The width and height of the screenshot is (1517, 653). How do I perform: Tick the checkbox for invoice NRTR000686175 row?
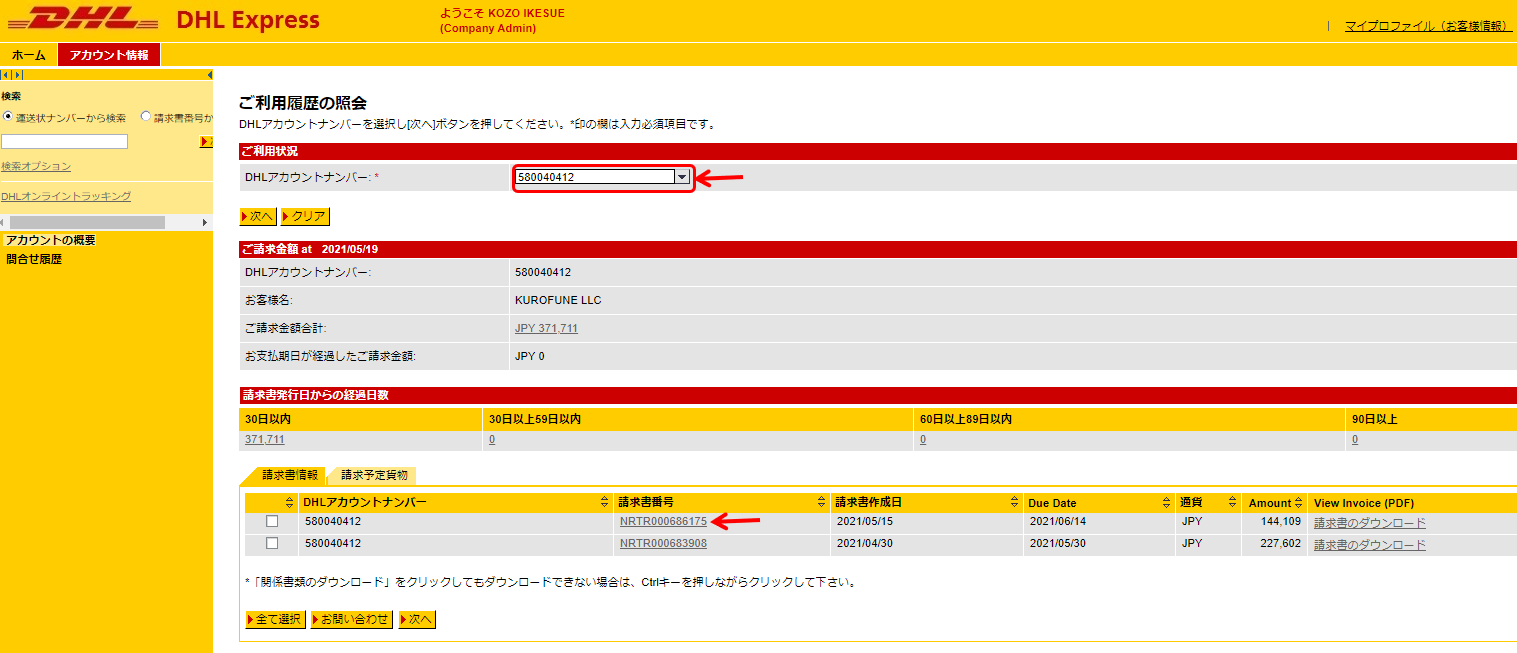[272, 521]
